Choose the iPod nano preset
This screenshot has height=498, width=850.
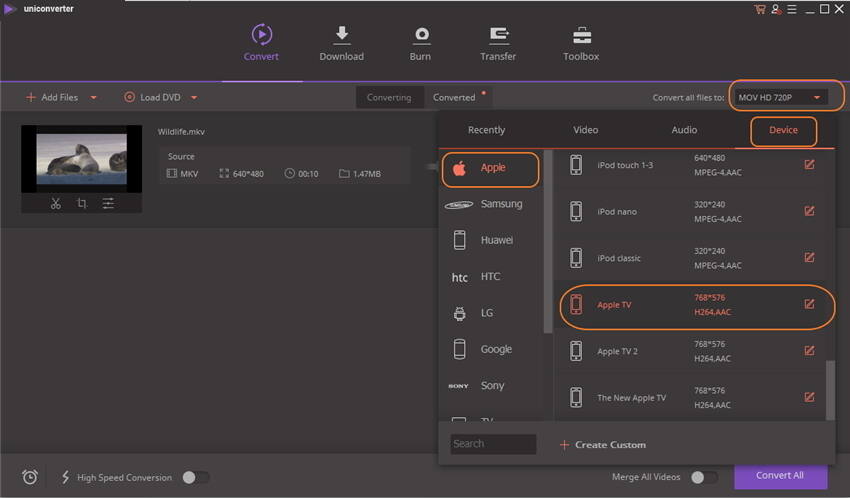click(691, 211)
